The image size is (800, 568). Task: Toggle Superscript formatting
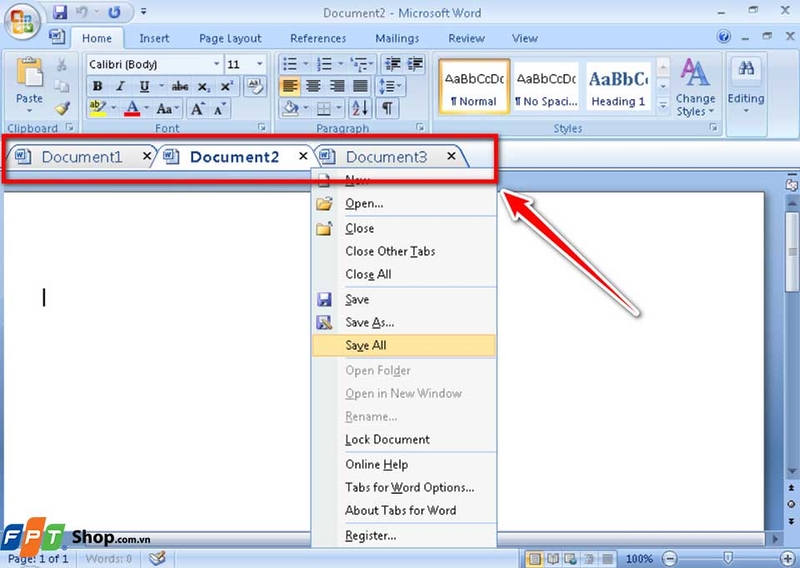[227, 86]
